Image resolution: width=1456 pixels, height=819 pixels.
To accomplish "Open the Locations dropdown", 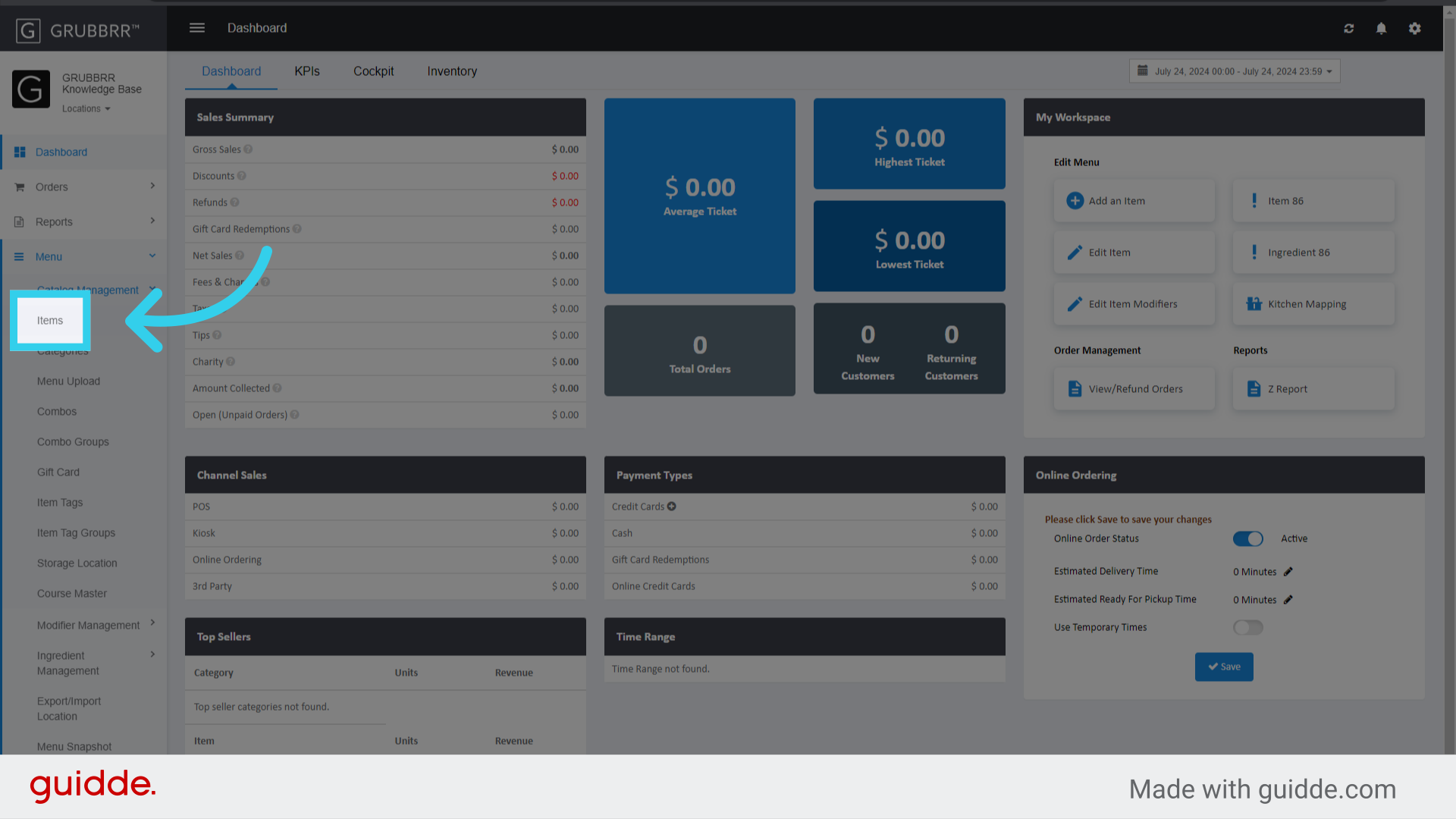I will click(x=86, y=109).
